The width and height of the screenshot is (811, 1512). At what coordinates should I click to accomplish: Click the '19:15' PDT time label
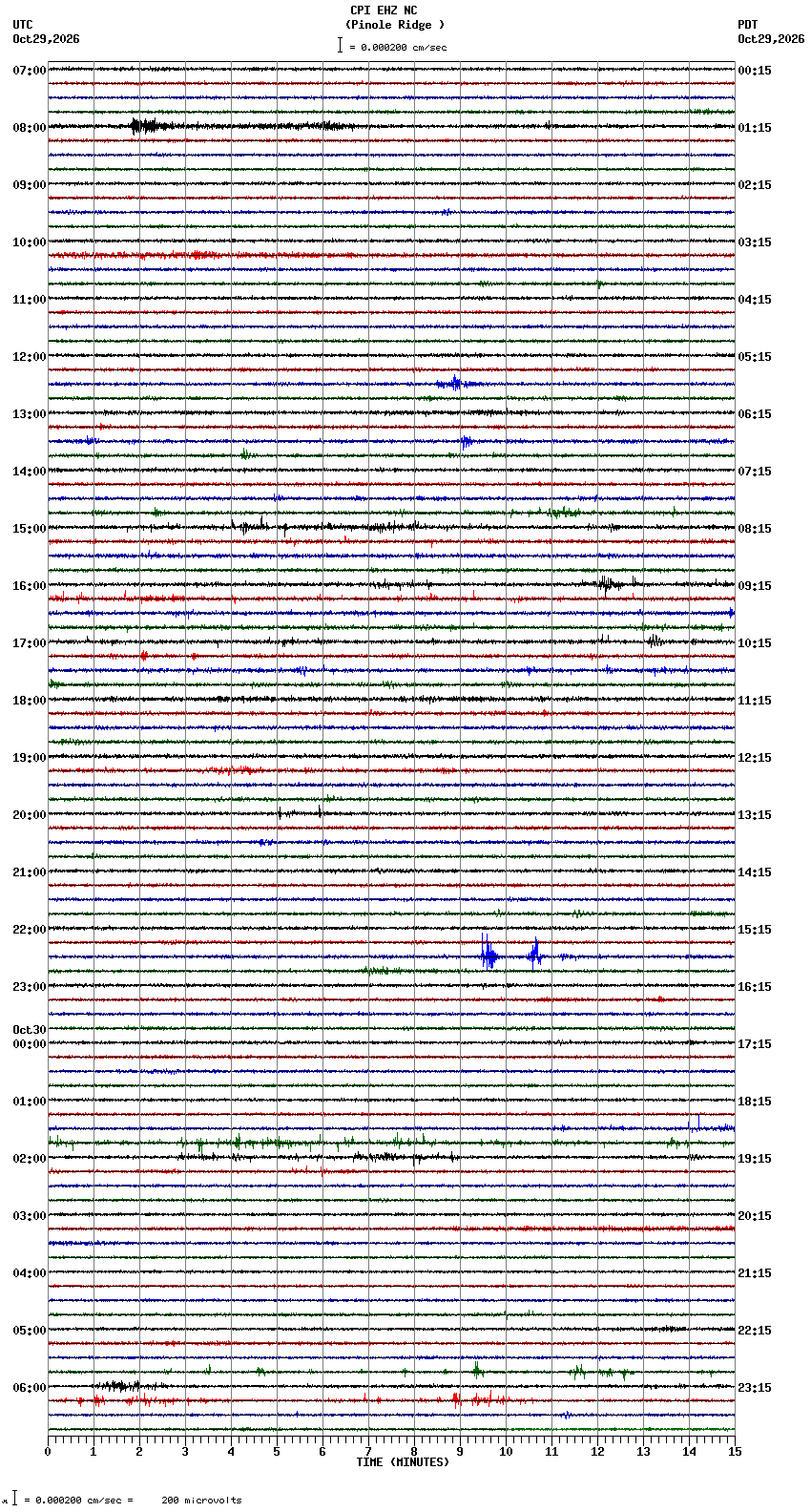coord(755,1159)
